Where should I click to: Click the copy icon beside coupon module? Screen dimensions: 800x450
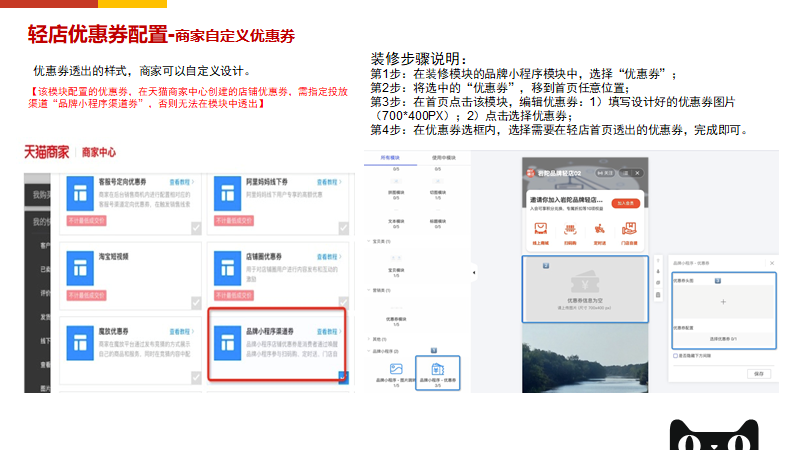tap(658, 283)
